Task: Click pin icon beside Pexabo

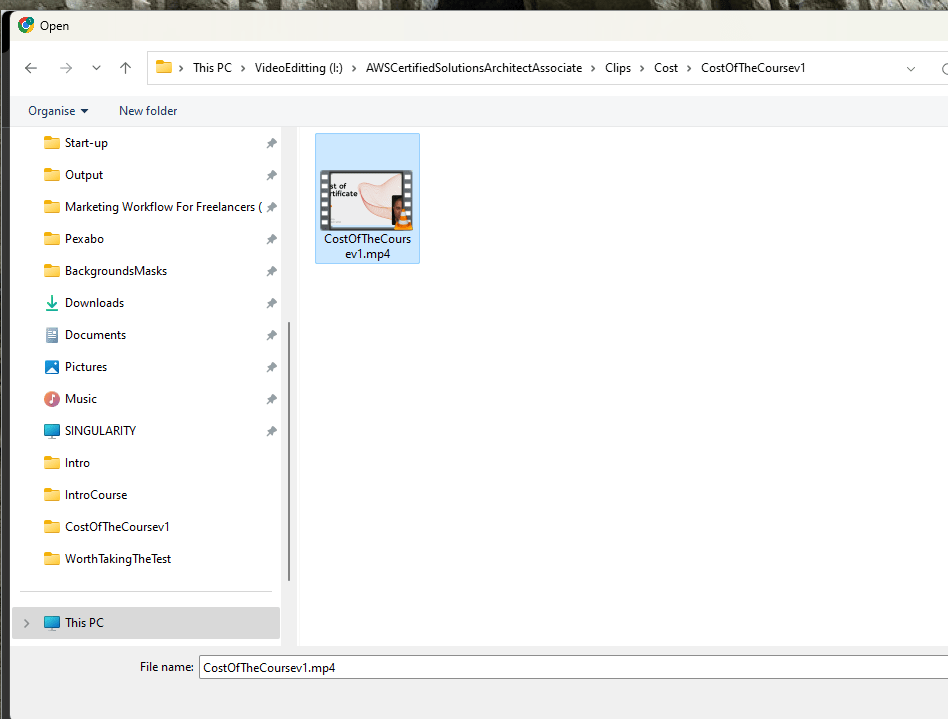Action: [271, 239]
